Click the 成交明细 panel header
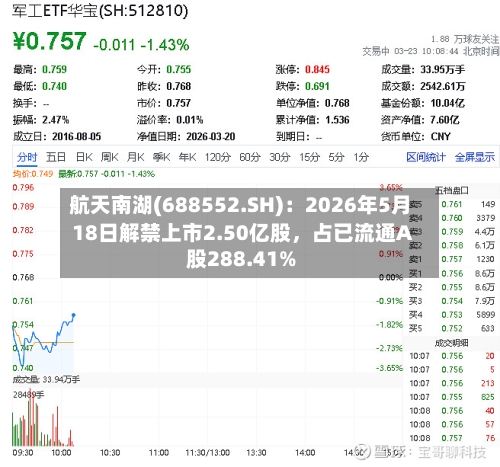Screen dimensions: 500x467 pyautogui.click(x=452, y=343)
